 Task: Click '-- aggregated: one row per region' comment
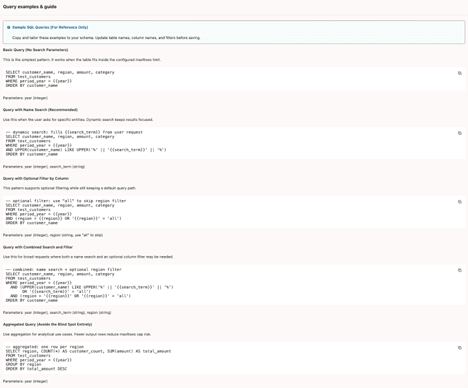[45, 347]
